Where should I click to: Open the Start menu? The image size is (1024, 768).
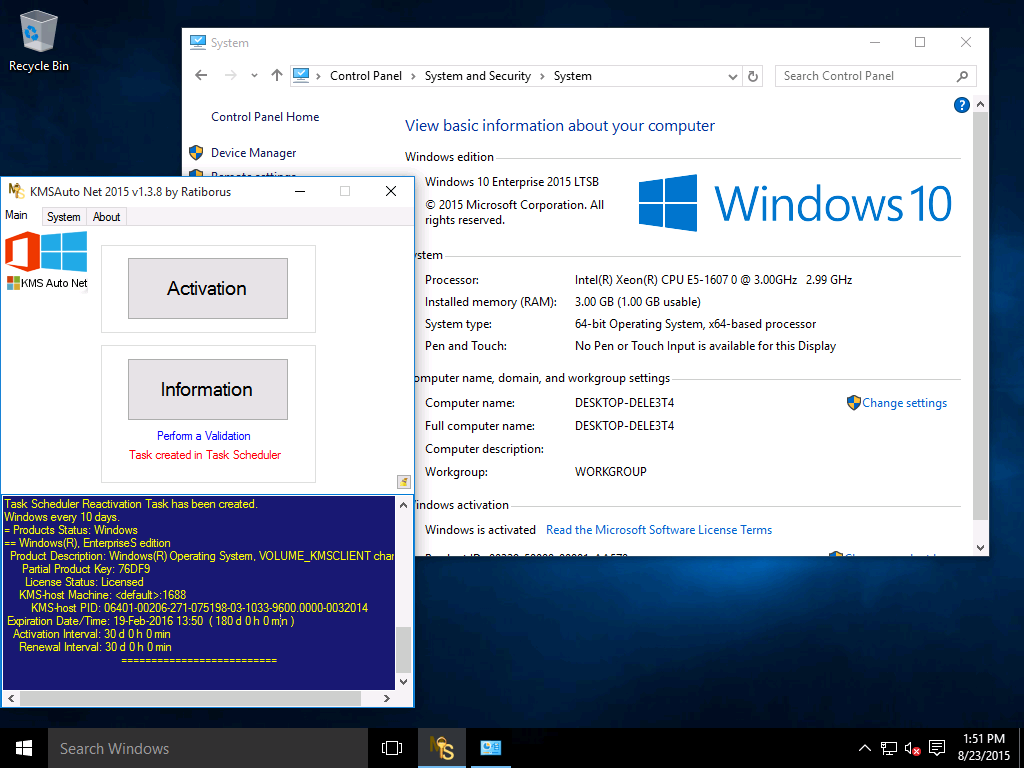[24, 748]
